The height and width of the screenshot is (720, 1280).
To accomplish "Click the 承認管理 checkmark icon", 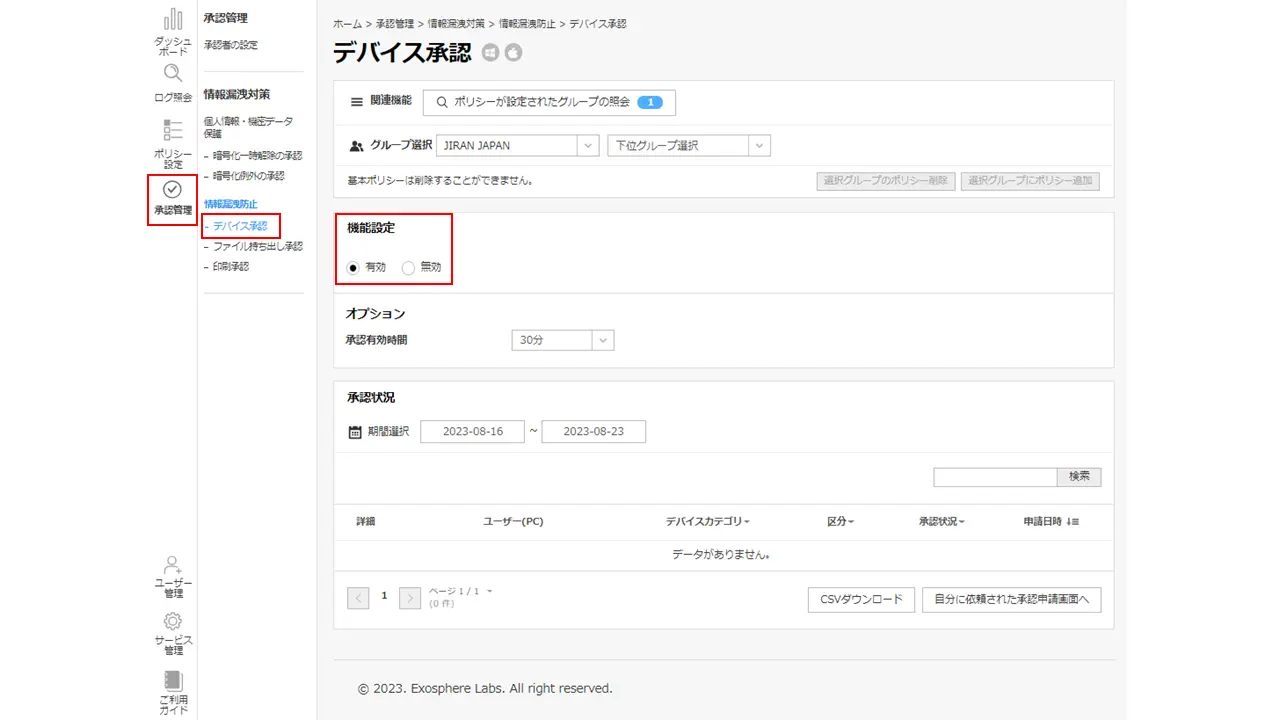I will point(172,189).
